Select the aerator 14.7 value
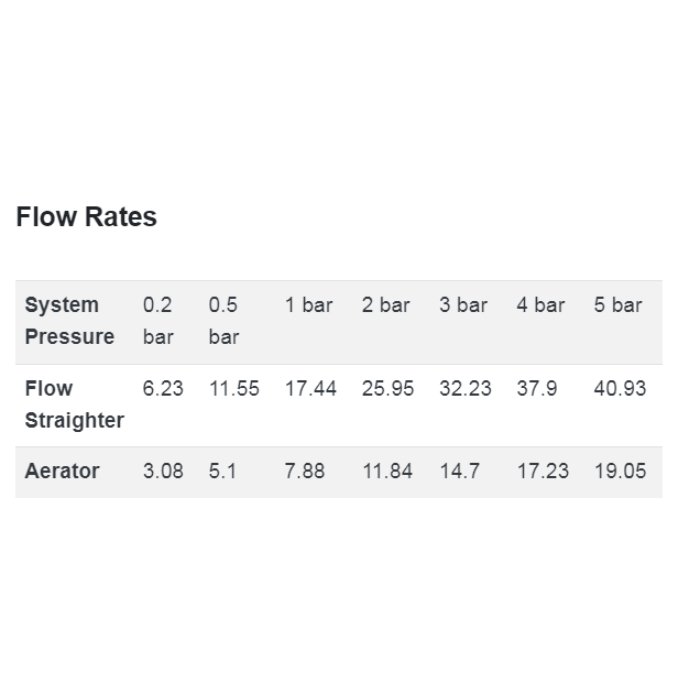 pyautogui.click(x=460, y=471)
